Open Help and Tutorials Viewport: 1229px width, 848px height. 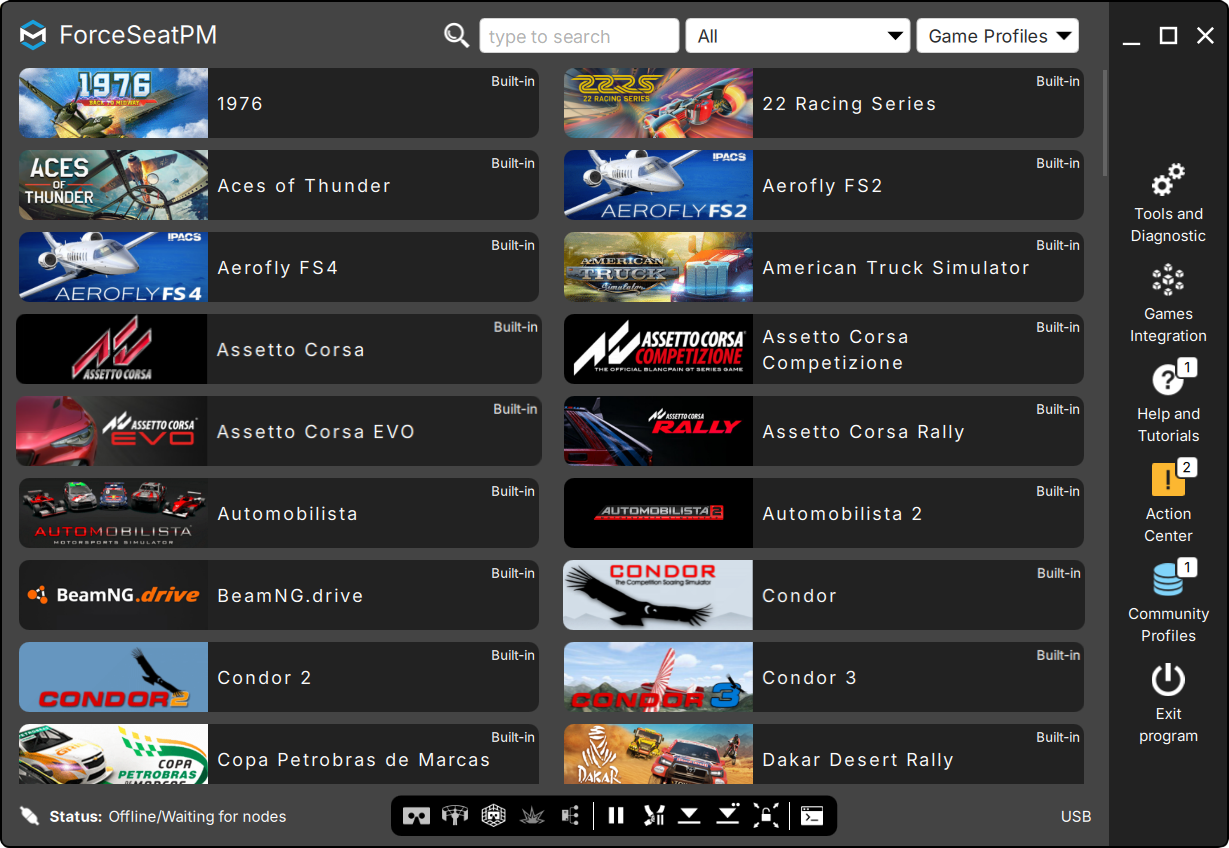[x=1168, y=402]
